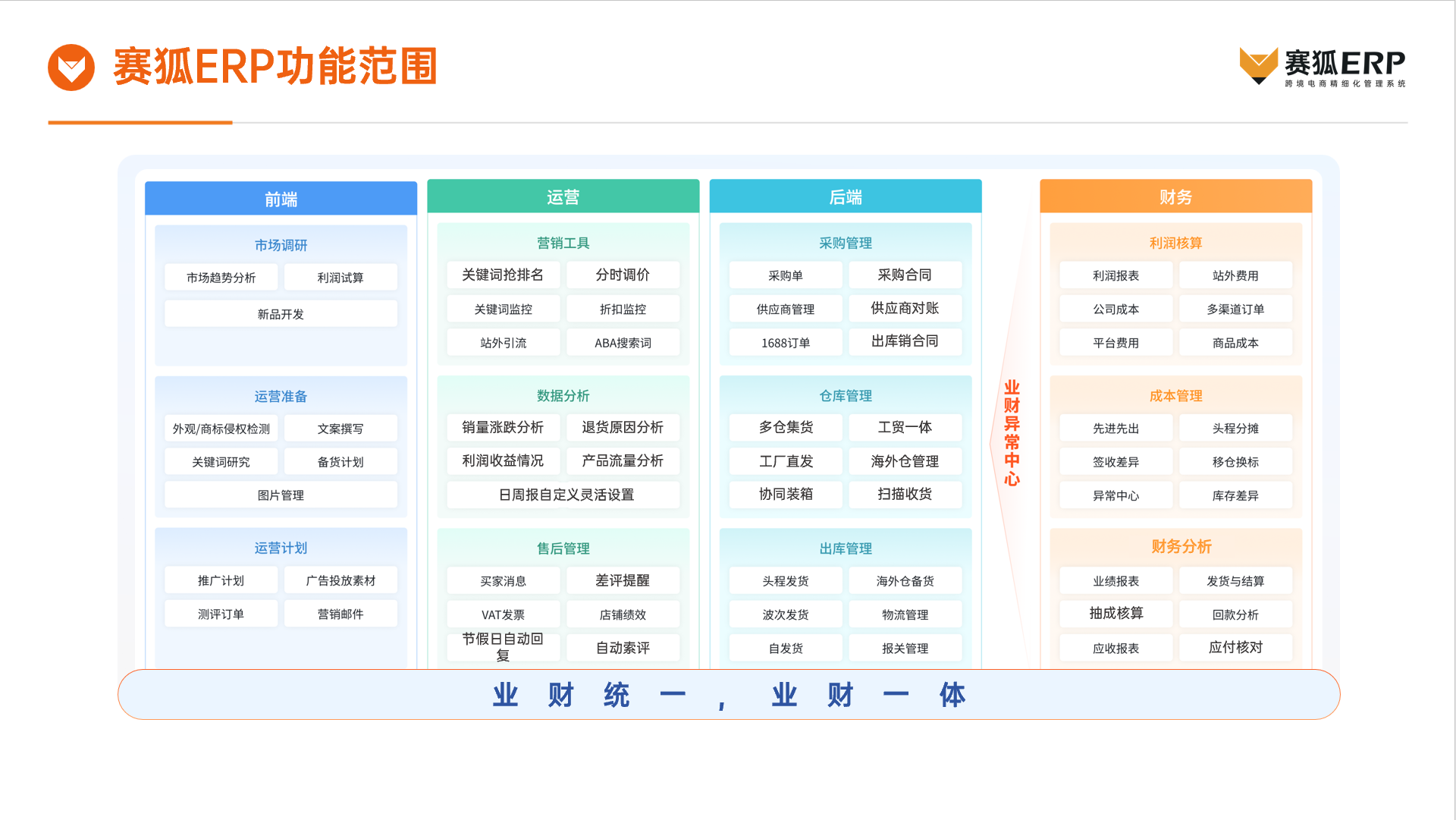Click the 测评订单 box

(x=221, y=614)
